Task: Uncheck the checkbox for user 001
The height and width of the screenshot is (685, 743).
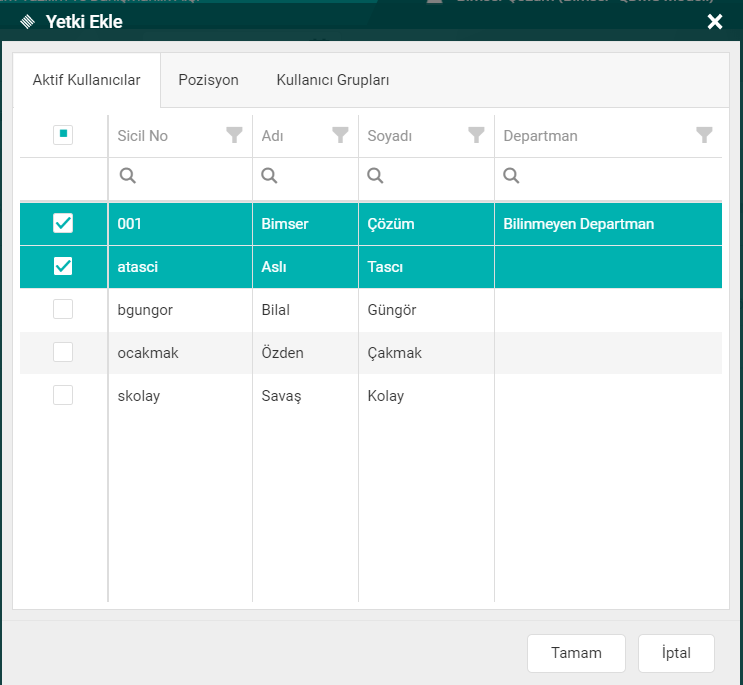Action: point(63,224)
